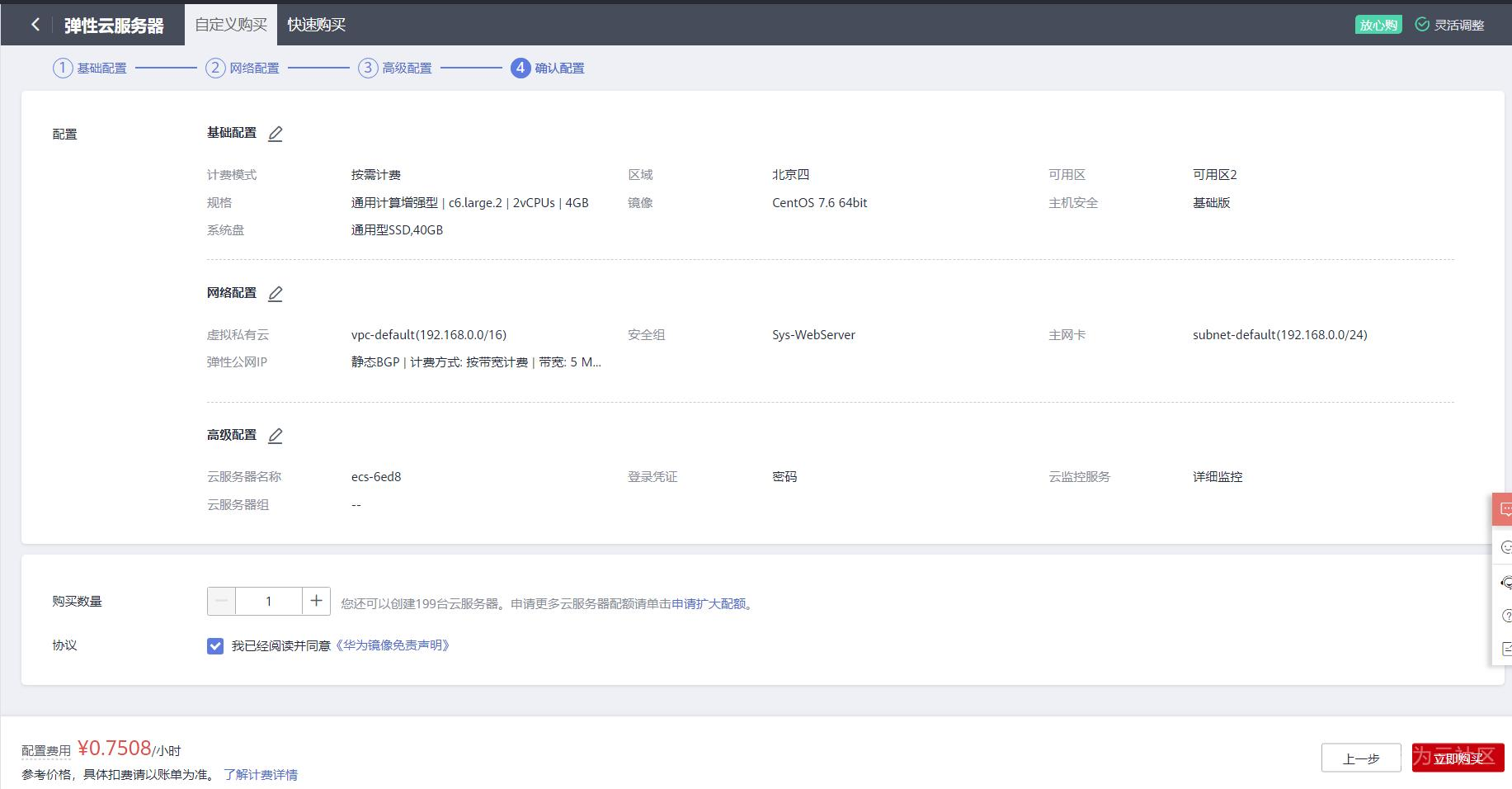Image resolution: width=1512 pixels, height=789 pixels.
Task: Open the 《华为镜像免责声明》 link
Action: click(392, 645)
